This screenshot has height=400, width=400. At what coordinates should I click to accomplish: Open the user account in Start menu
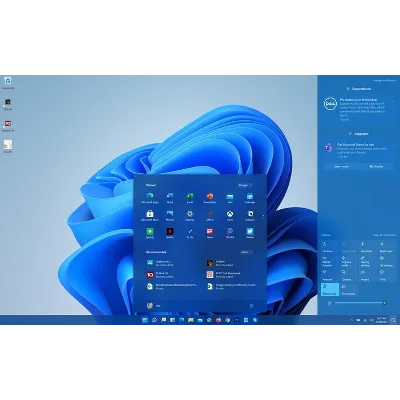153,305
